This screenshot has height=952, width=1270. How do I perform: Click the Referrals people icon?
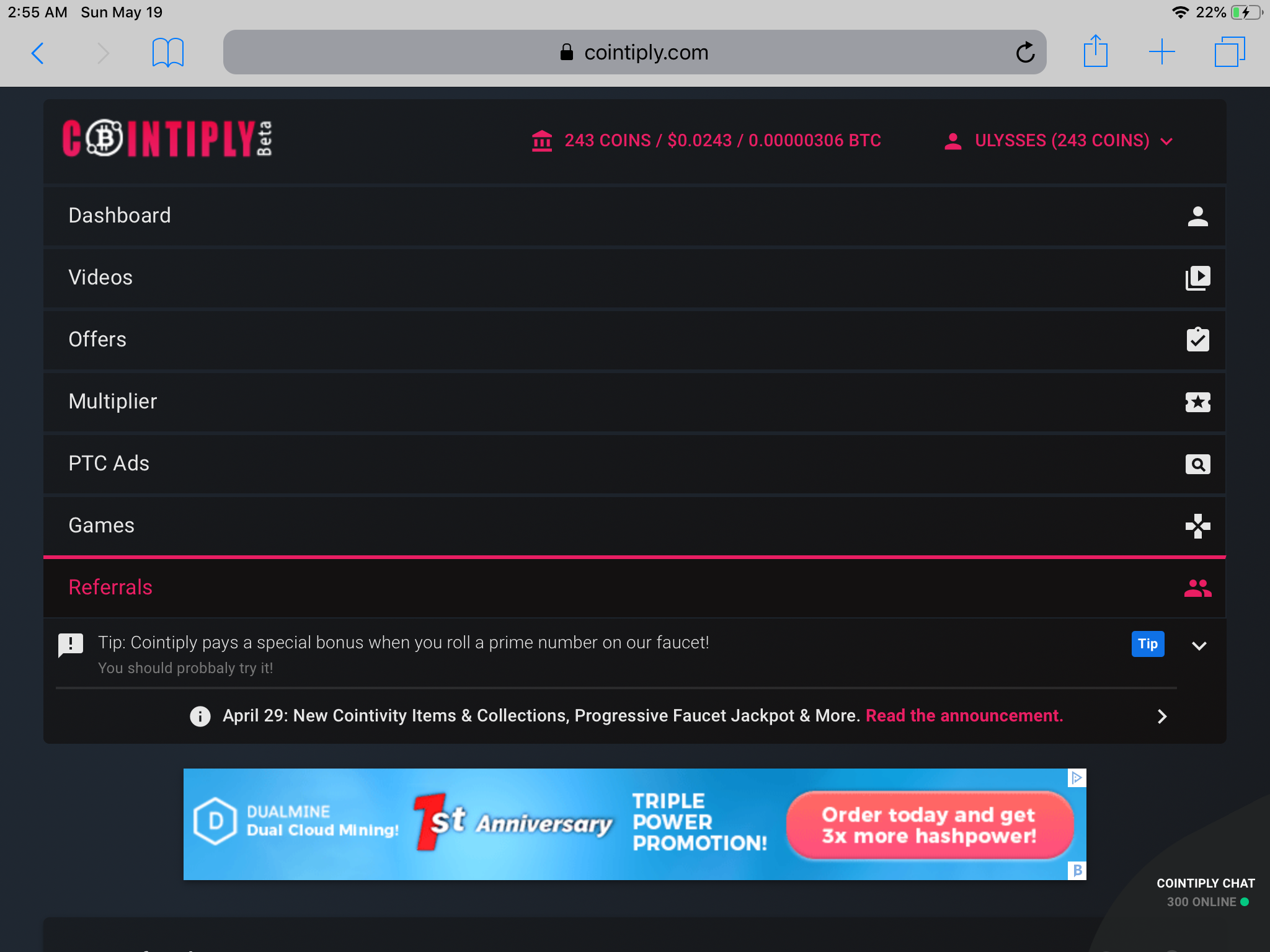(1198, 588)
